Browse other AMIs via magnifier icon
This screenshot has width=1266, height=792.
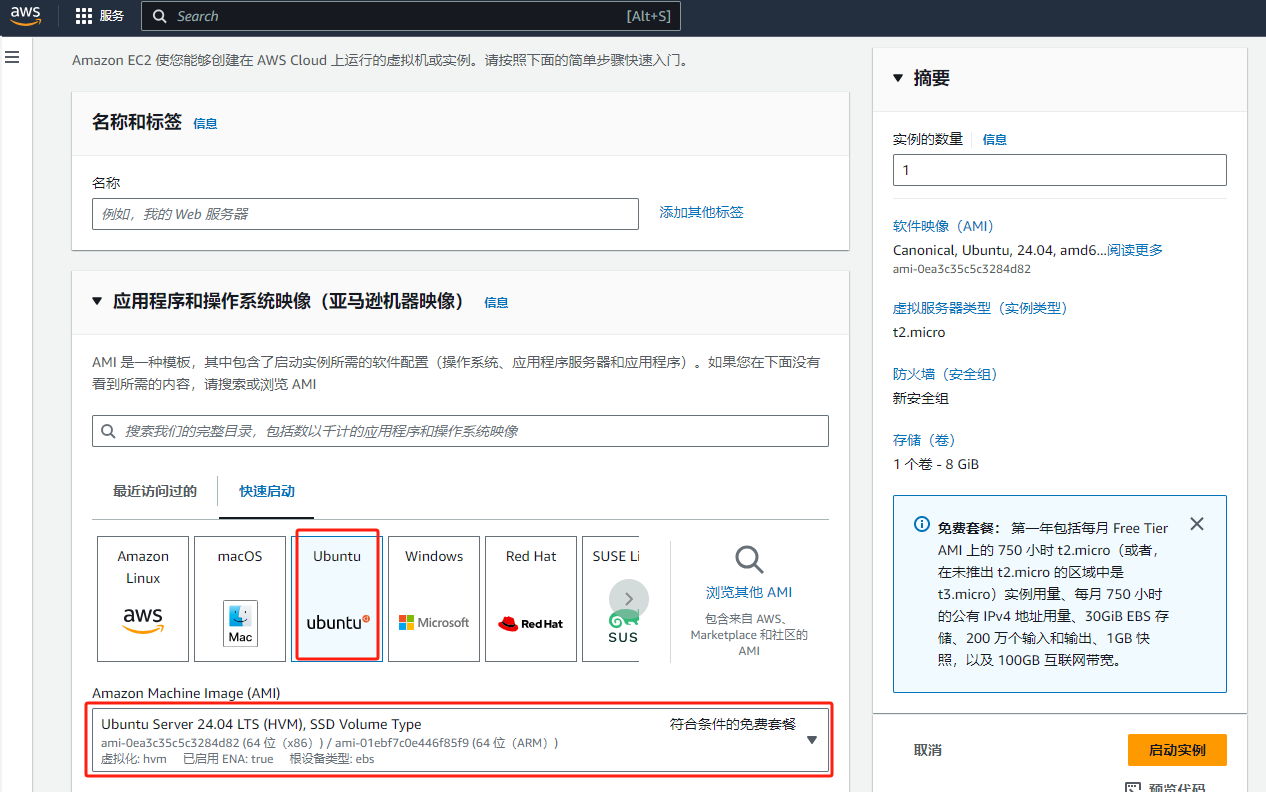coord(749,560)
